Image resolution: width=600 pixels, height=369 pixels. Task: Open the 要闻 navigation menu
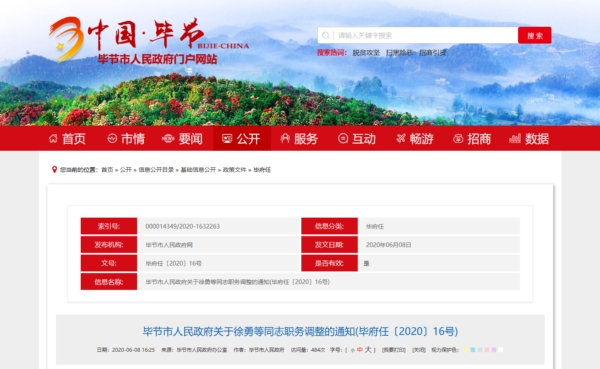182,139
